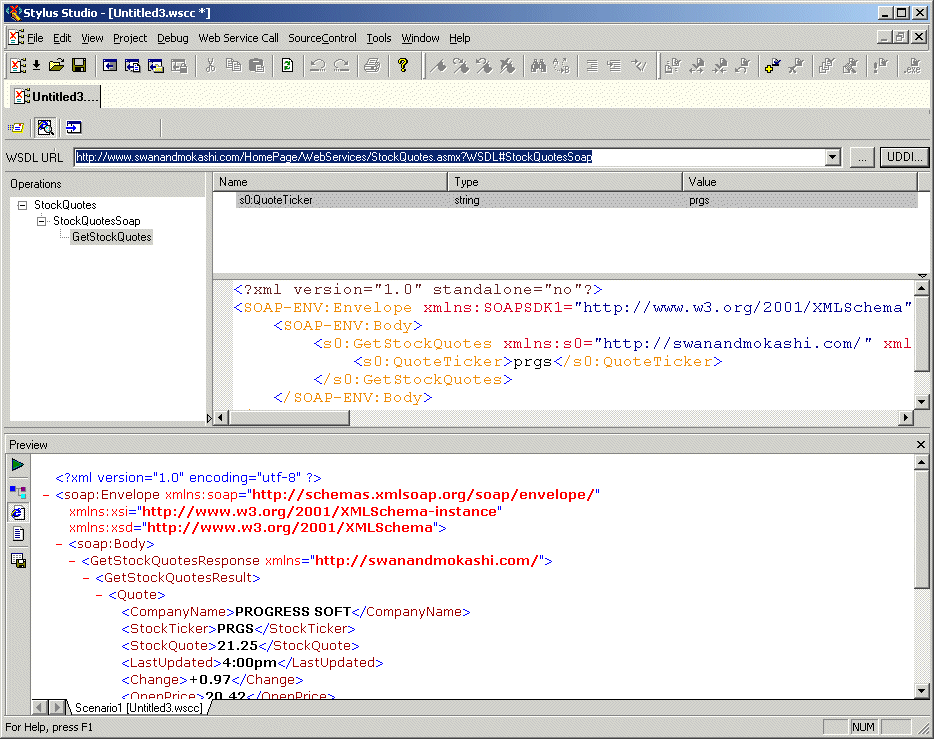934x739 pixels.
Task: Switch preview to tree view icon
Action: pyautogui.click(x=18, y=490)
